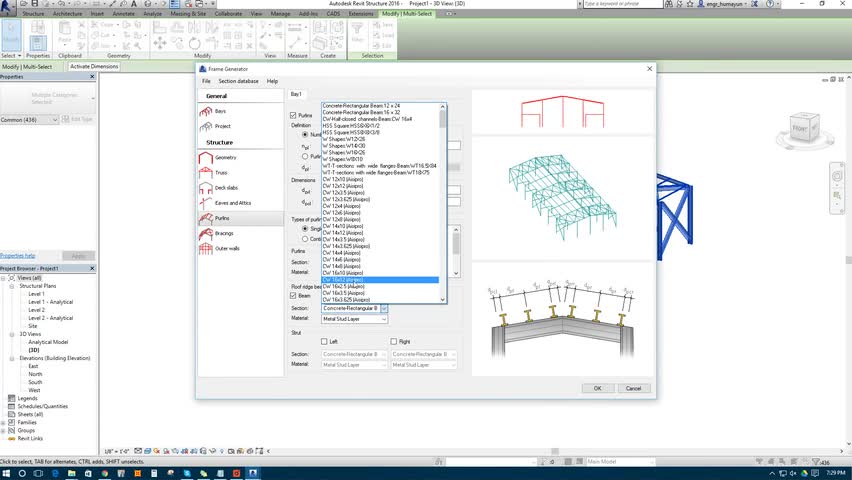Click the Open folder quick access icon
The image size is (852, 480).
click(x=24, y=4)
